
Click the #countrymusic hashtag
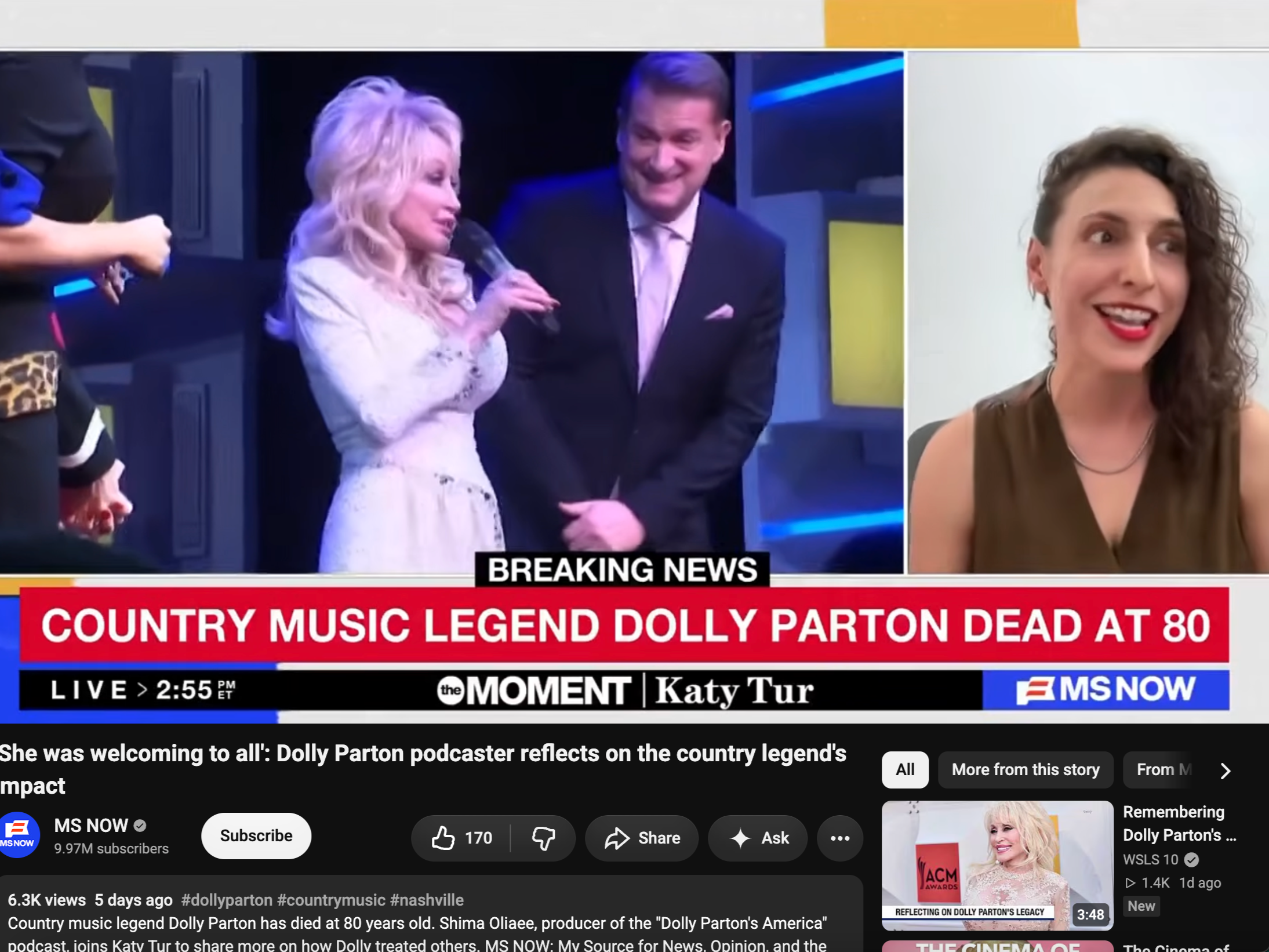[x=331, y=900]
